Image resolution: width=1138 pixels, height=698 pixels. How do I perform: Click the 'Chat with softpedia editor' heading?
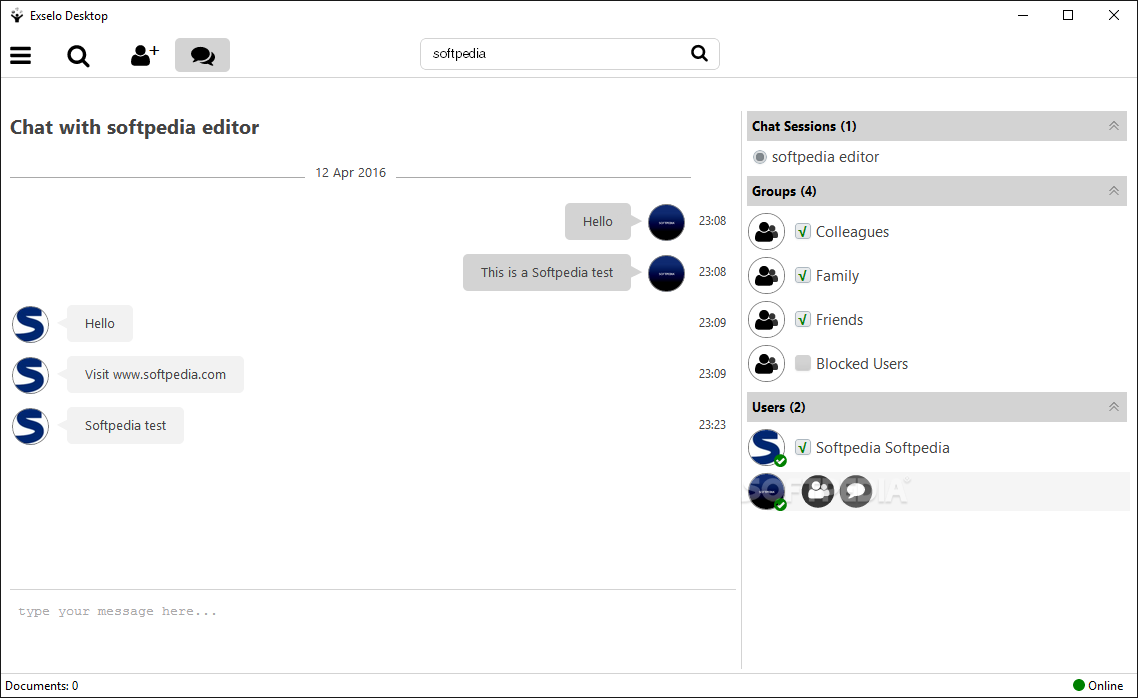(134, 127)
